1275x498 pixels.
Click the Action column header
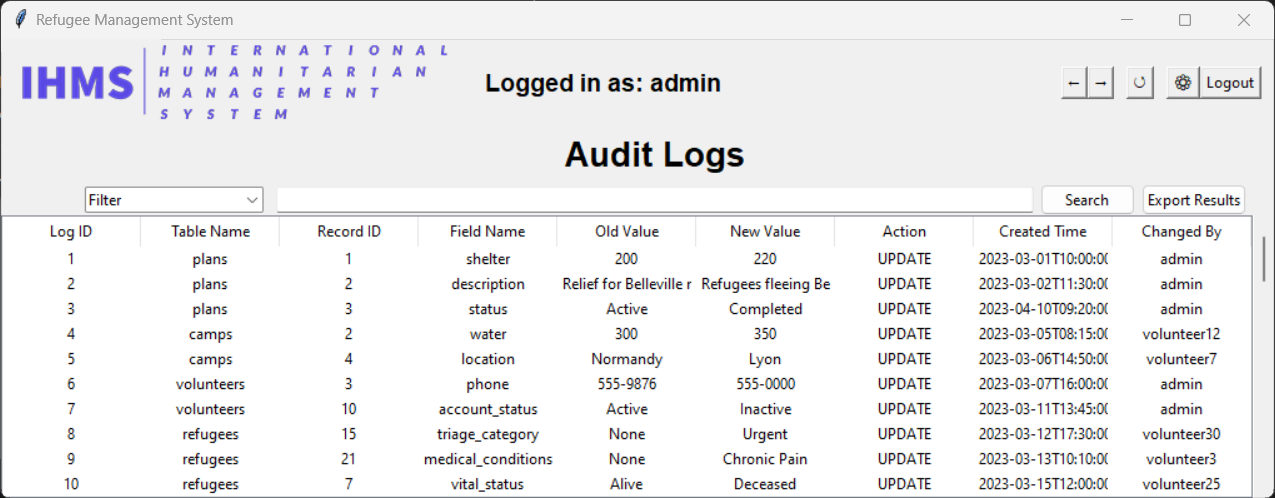pos(904,231)
